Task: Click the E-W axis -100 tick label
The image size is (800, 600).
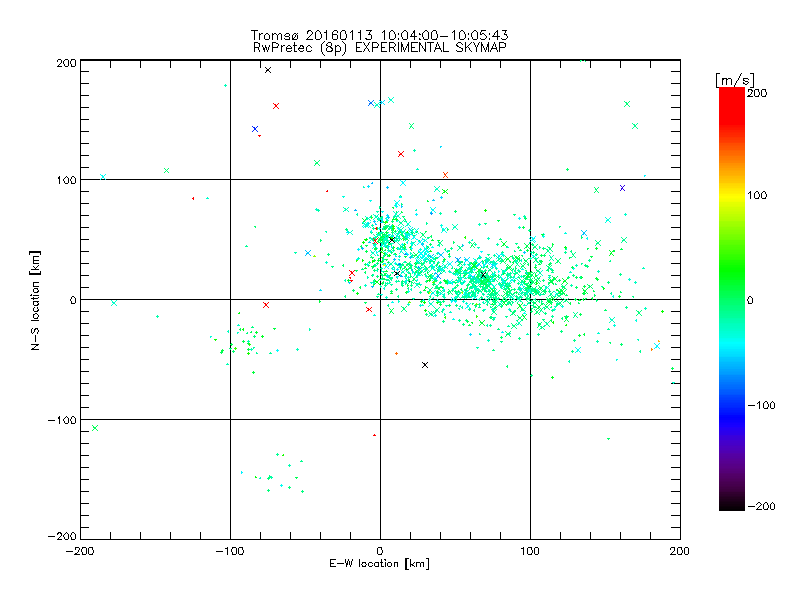Action: 230,551
